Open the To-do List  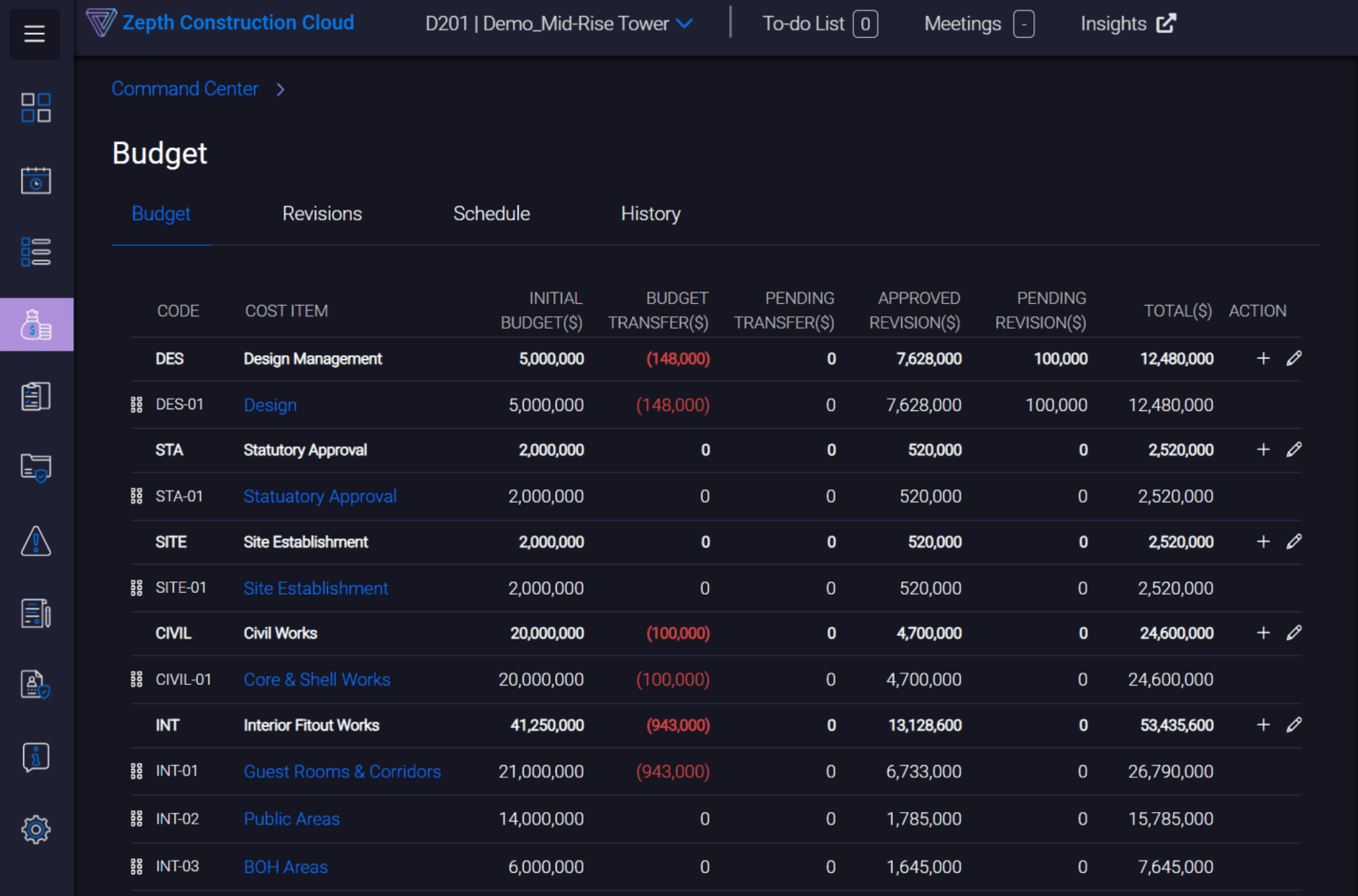pyautogui.click(x=820, y=24)
